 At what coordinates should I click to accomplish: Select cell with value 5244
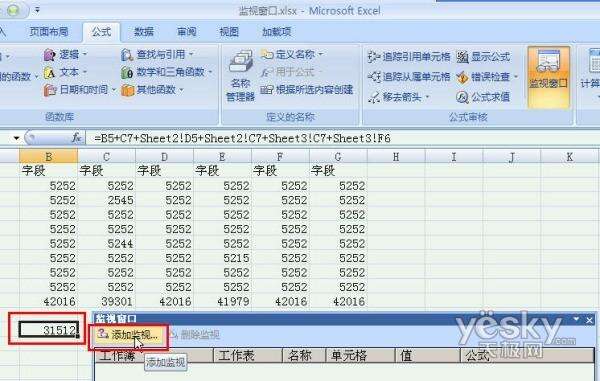point(106,244)
